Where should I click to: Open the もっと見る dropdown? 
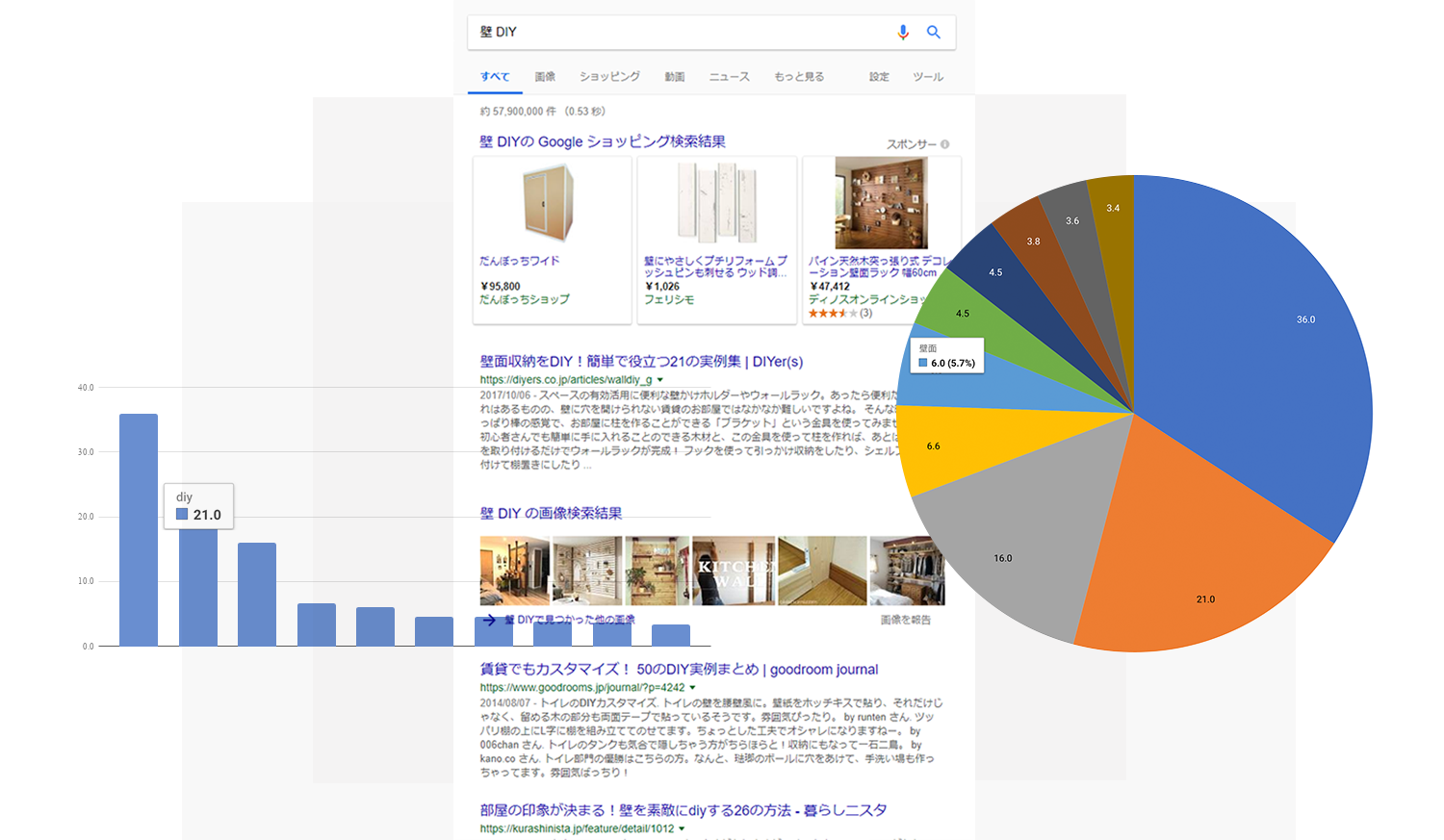(x=798, y=76)
